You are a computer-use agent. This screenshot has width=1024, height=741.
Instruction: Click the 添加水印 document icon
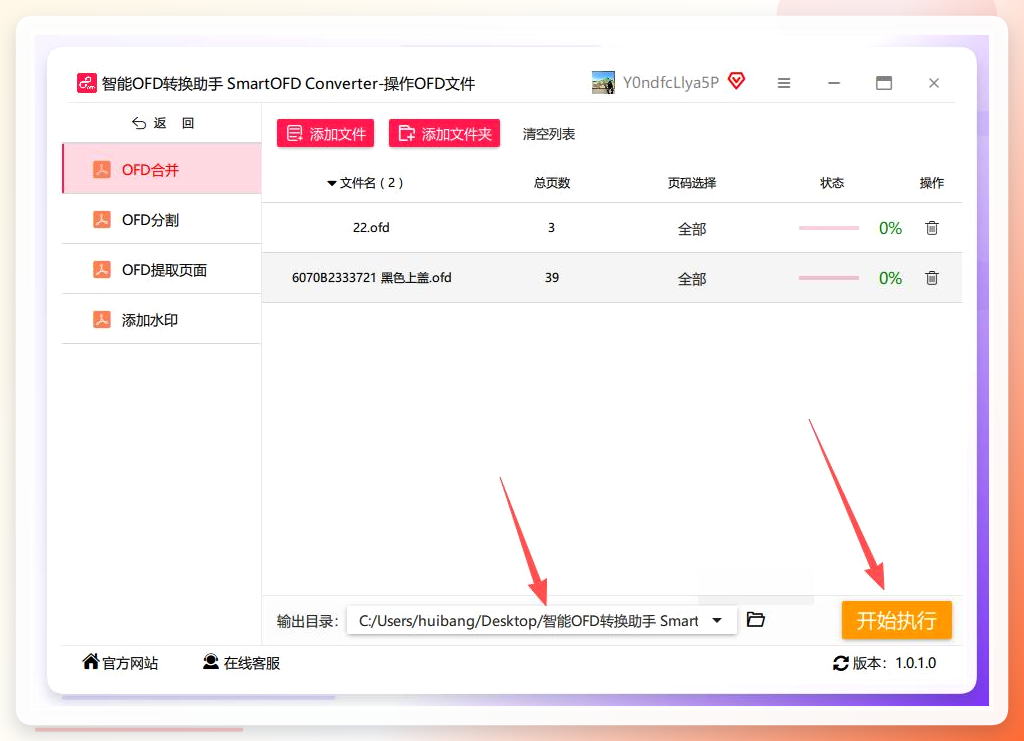pyautogui.click(x=101, y=319)
